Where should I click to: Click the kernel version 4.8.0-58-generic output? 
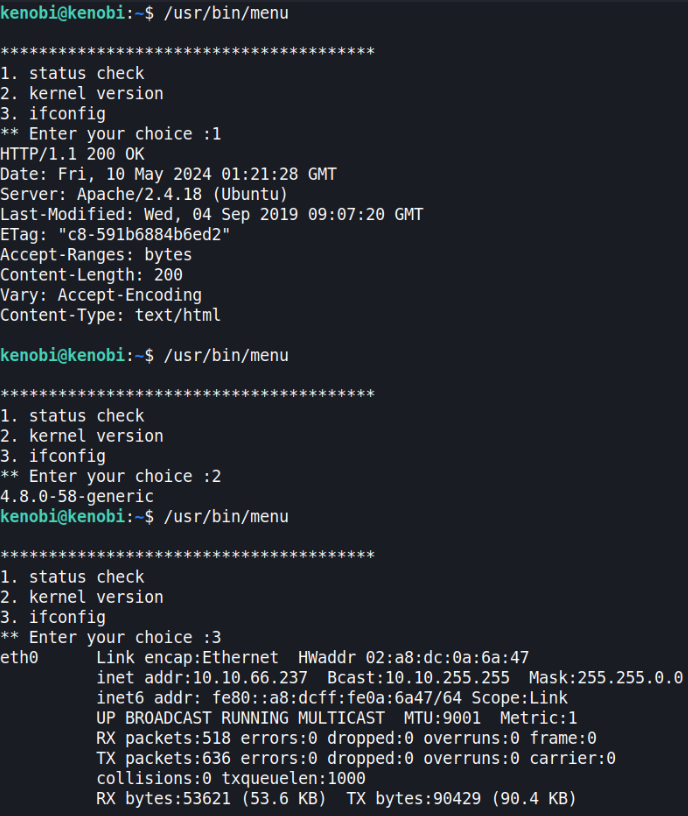pyautogui.click(x=77, y=496)
